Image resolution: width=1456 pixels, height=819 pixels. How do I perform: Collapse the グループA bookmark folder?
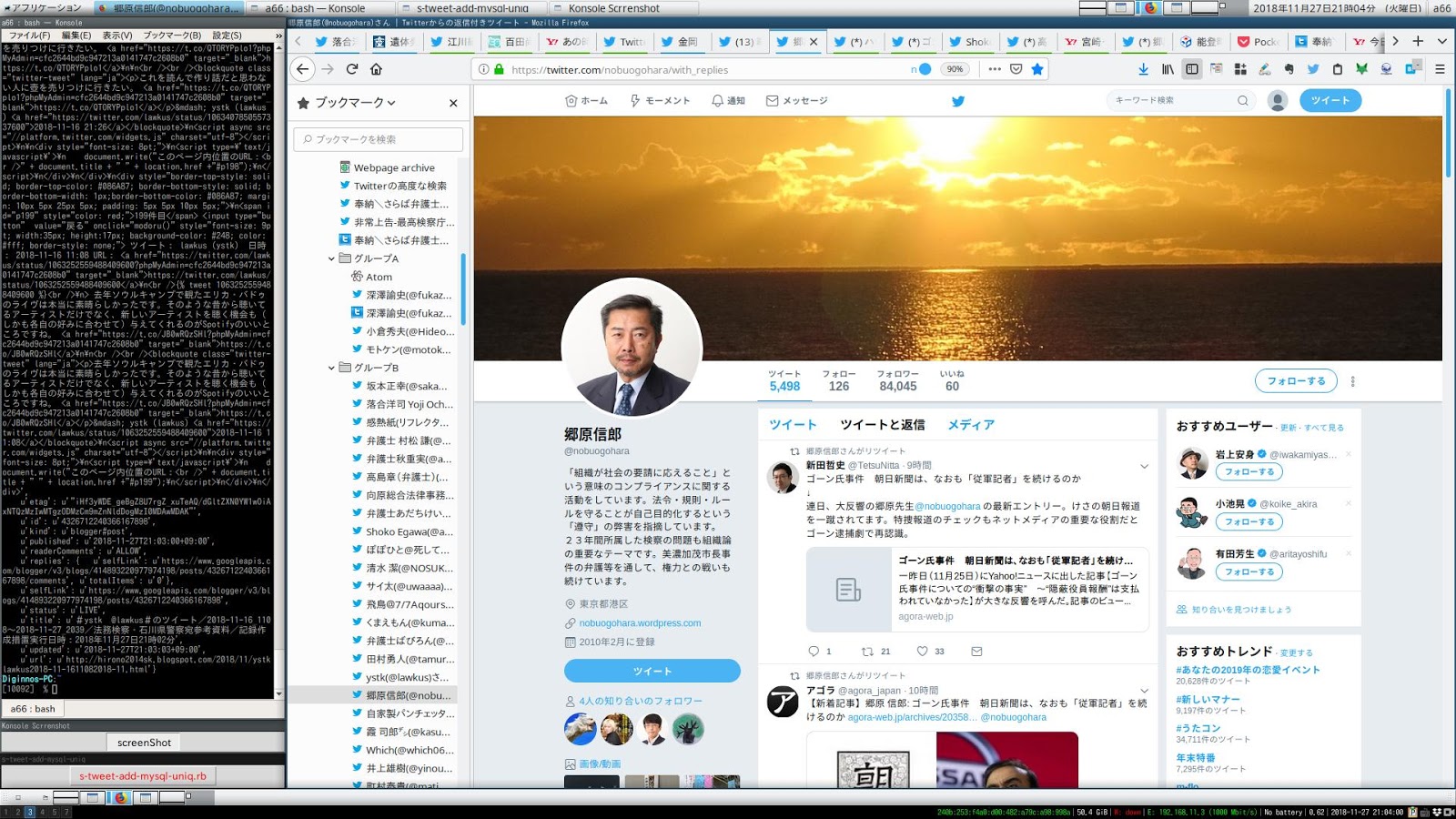coord(332,258)
